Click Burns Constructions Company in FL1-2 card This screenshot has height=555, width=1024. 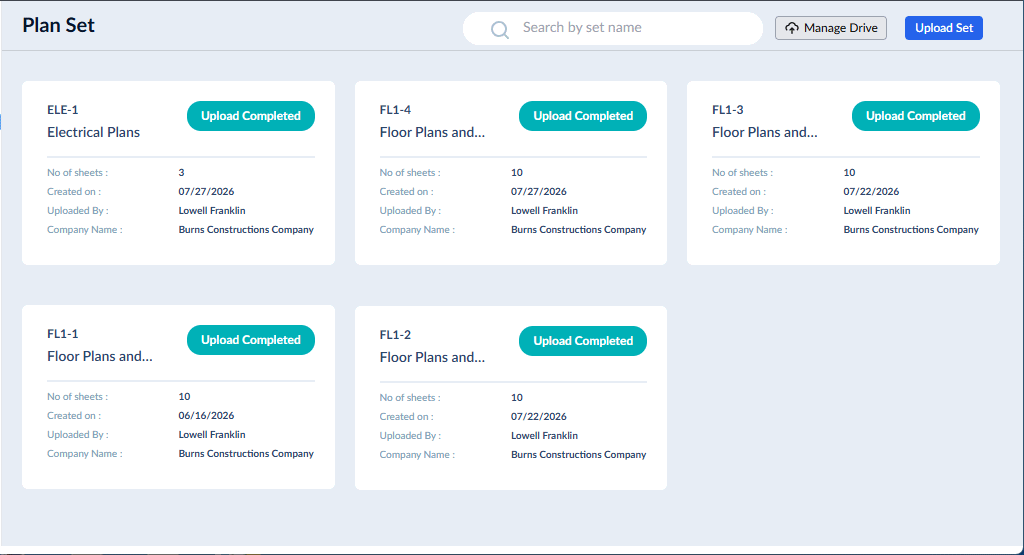(579, 455)
